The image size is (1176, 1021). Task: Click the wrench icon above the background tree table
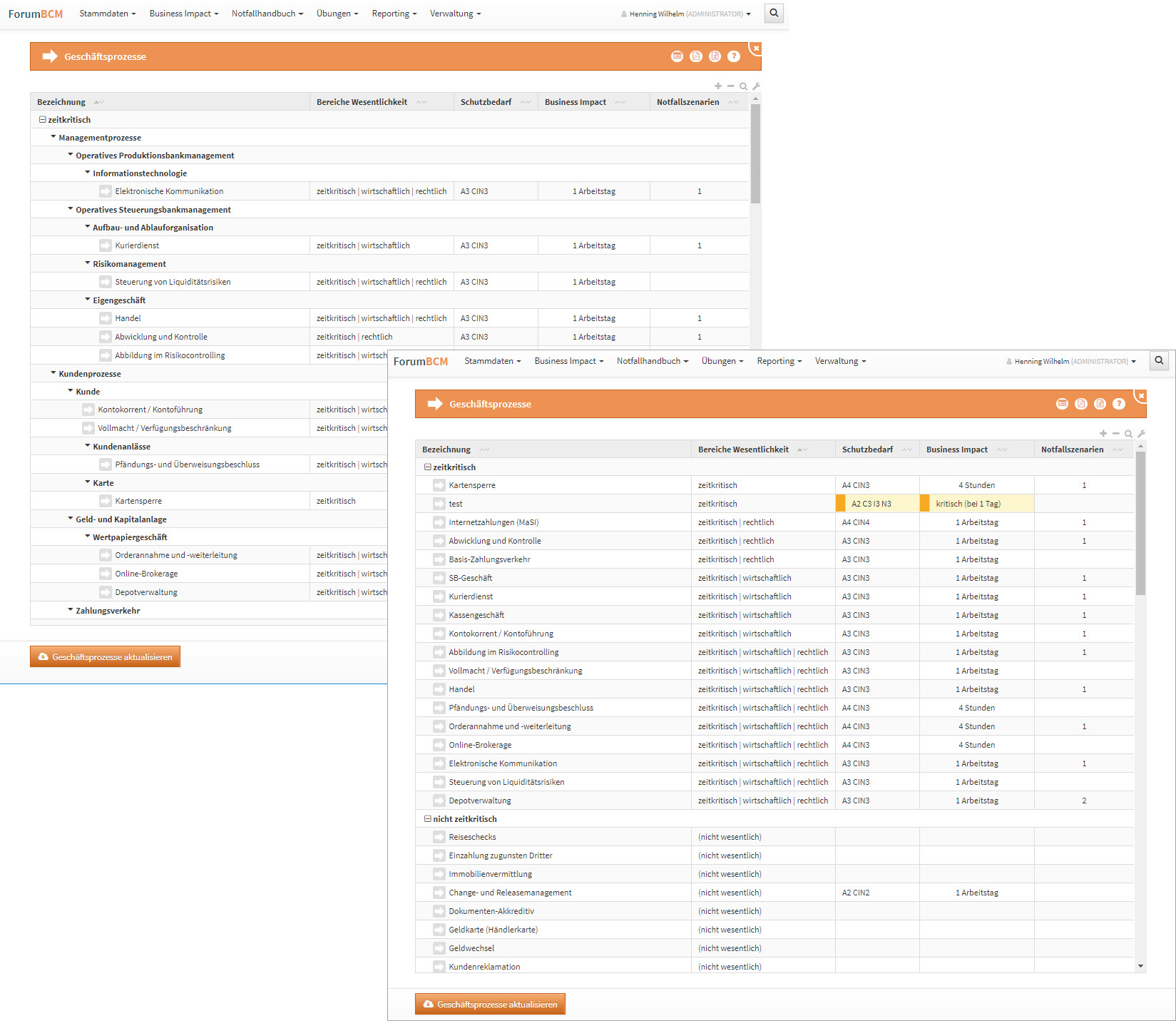point(756,86)
